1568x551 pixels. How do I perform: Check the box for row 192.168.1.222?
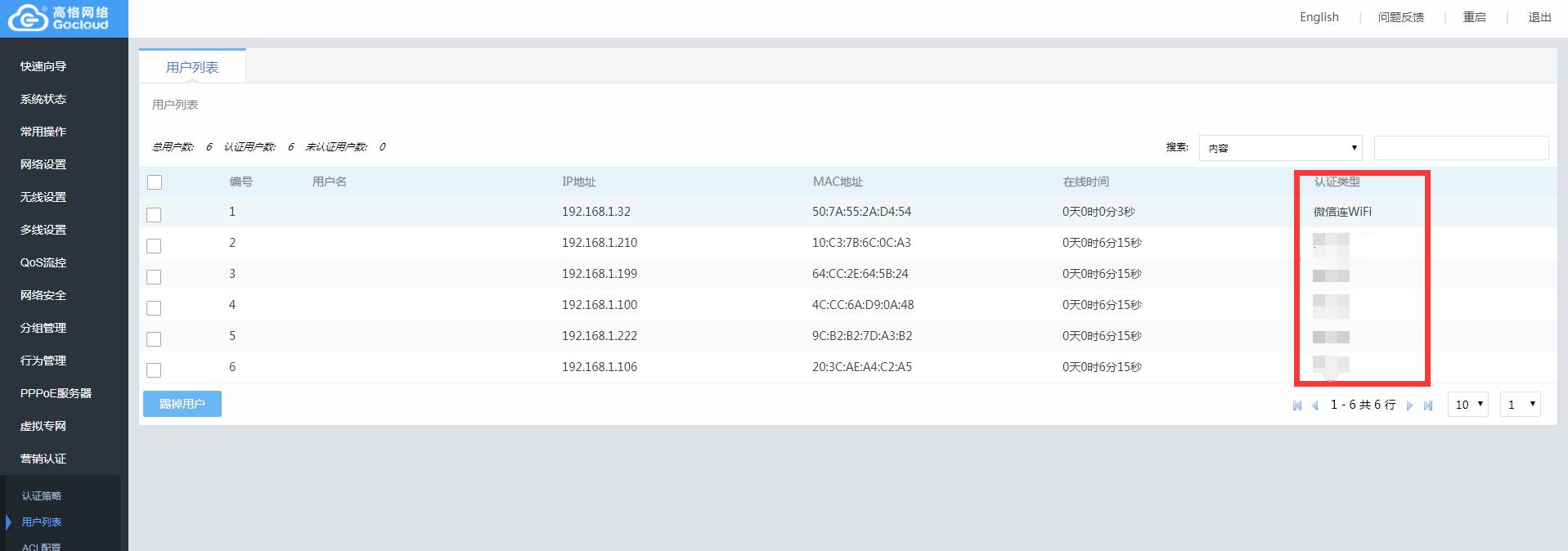(x=154, y=339)
